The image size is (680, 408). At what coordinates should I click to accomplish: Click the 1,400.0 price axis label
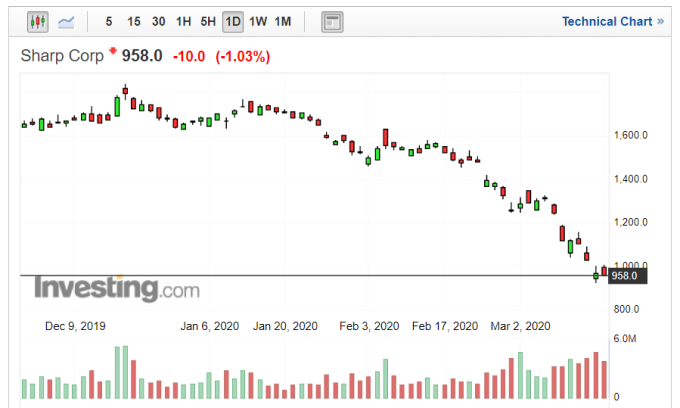pos(631,179)
